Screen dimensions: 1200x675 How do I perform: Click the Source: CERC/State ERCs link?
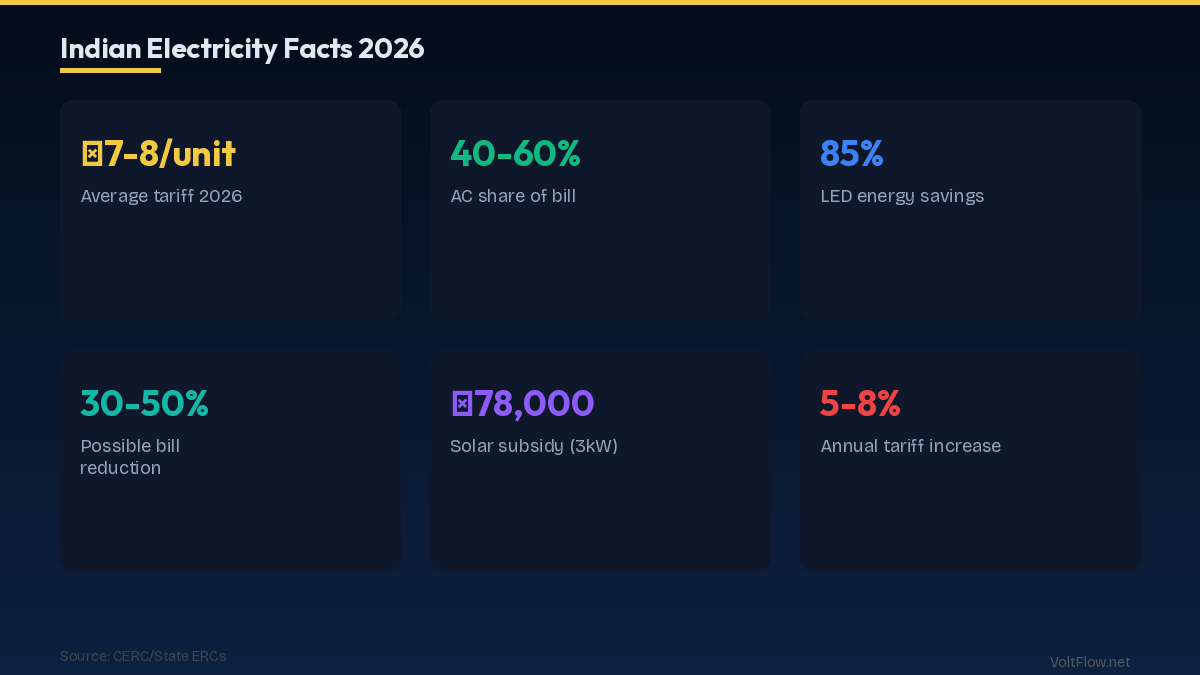(x=143, y=656)
